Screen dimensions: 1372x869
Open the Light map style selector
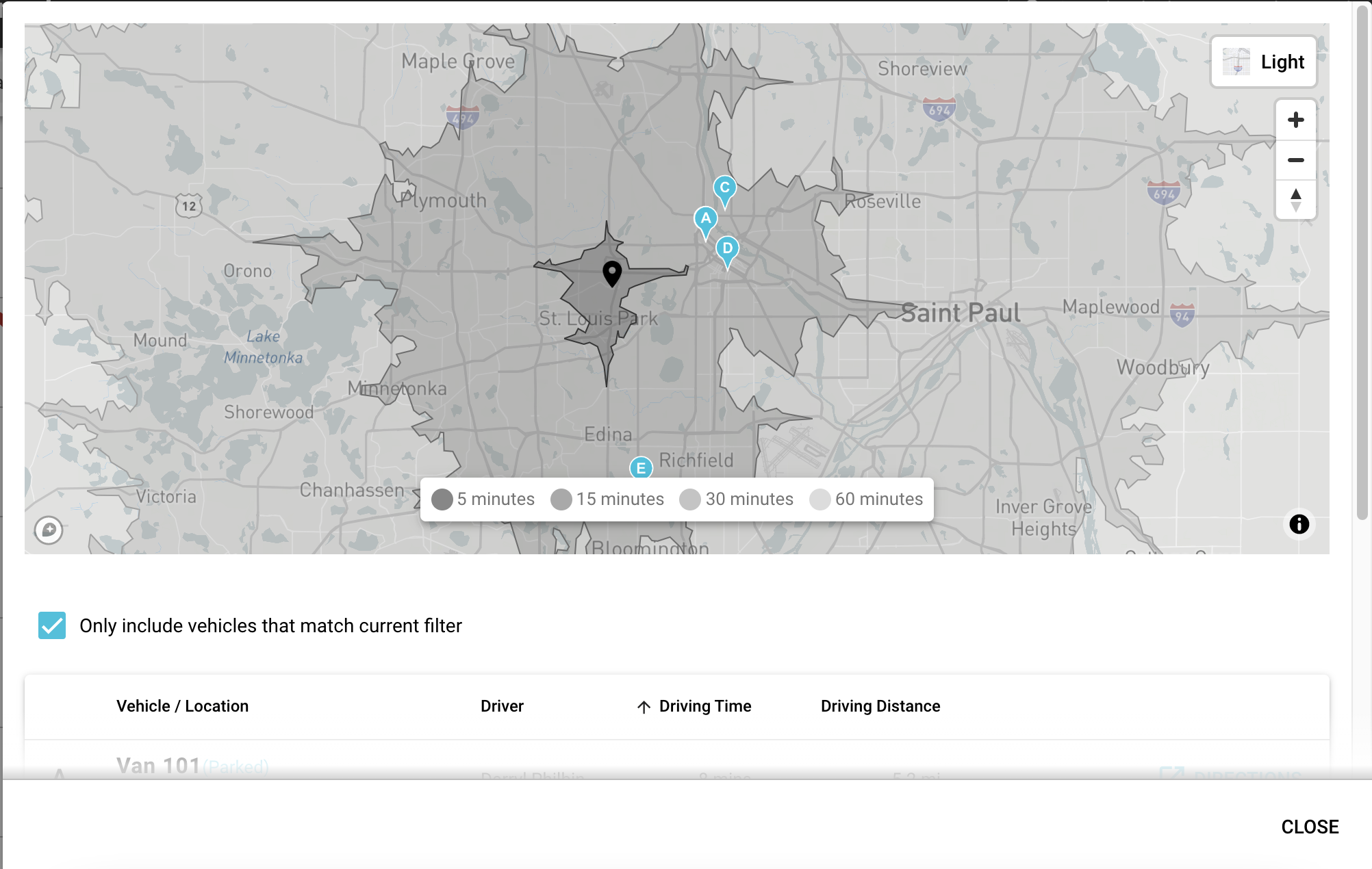[1264, 62]
